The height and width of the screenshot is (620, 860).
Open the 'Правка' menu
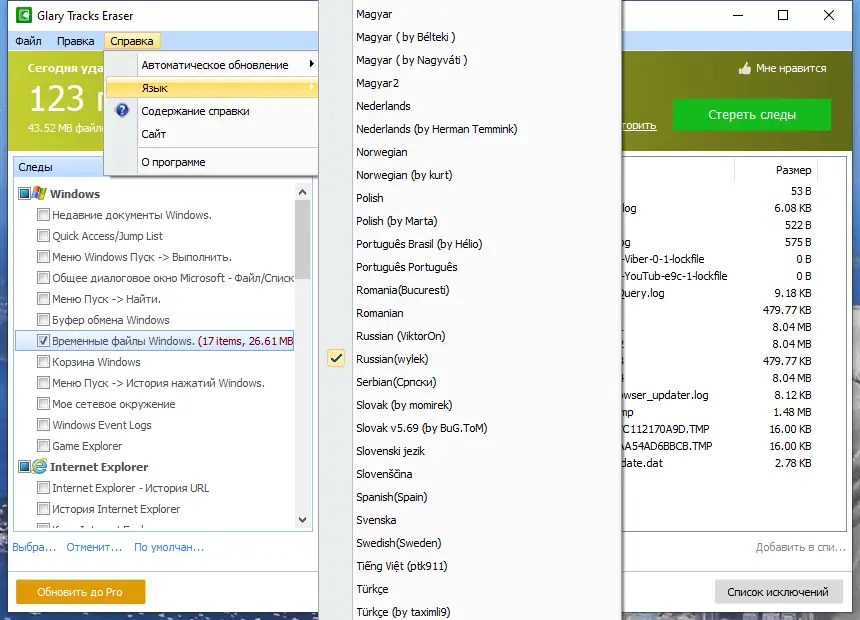coord(76,41)
